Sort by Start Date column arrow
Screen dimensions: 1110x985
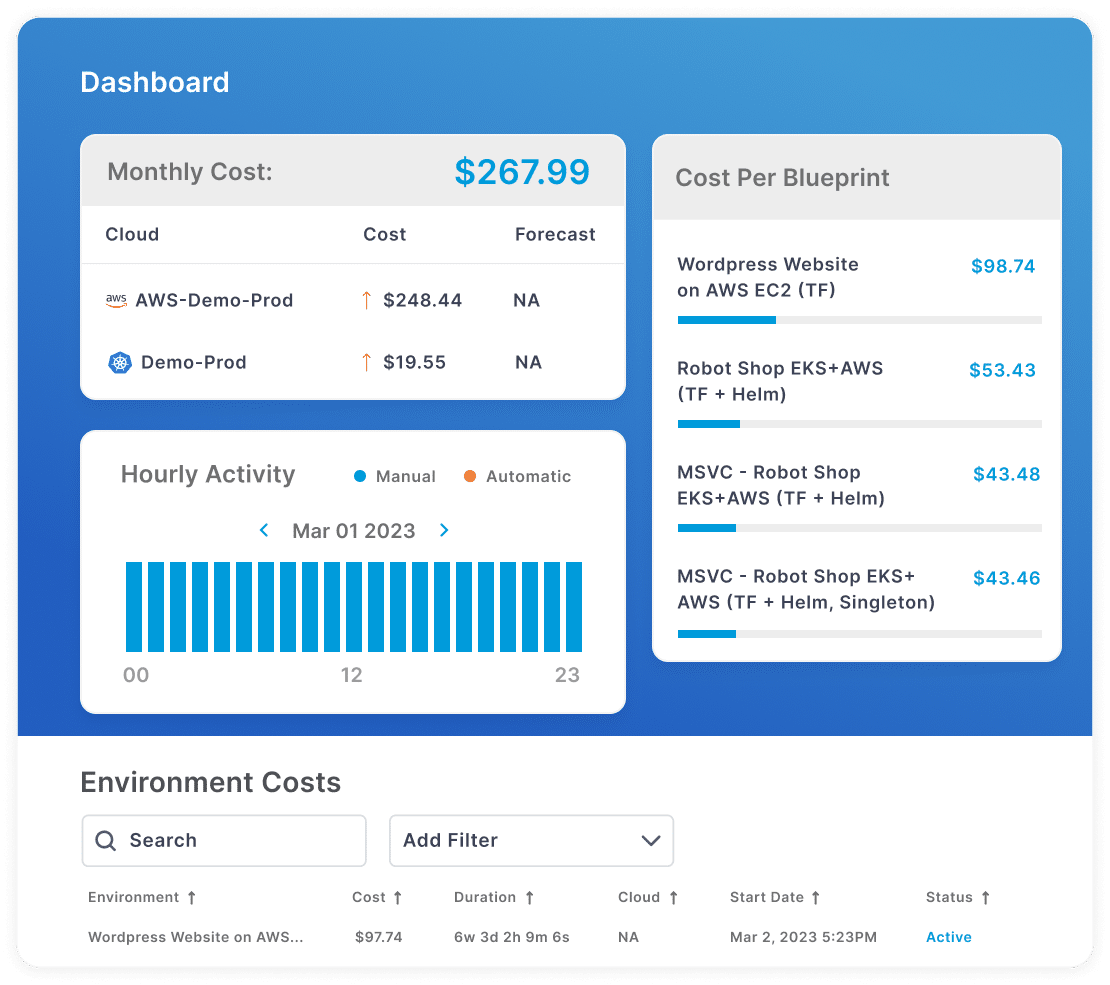coord(815,898)
